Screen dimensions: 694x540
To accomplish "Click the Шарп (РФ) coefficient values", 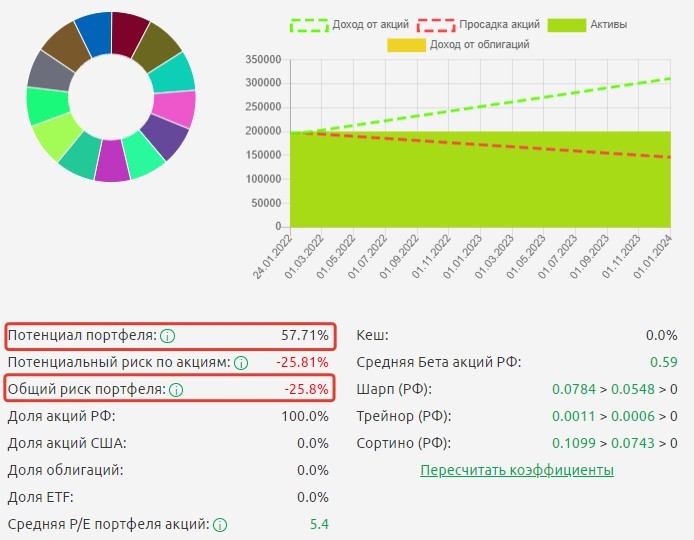I will [x=614, y=389].
